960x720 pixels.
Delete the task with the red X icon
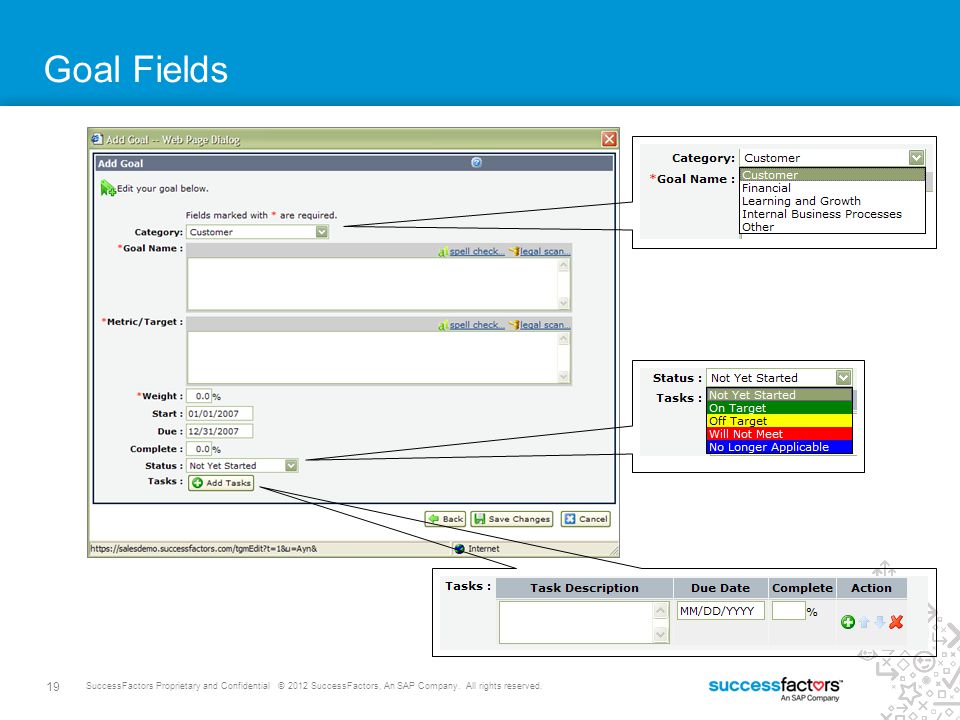point(896,622)
